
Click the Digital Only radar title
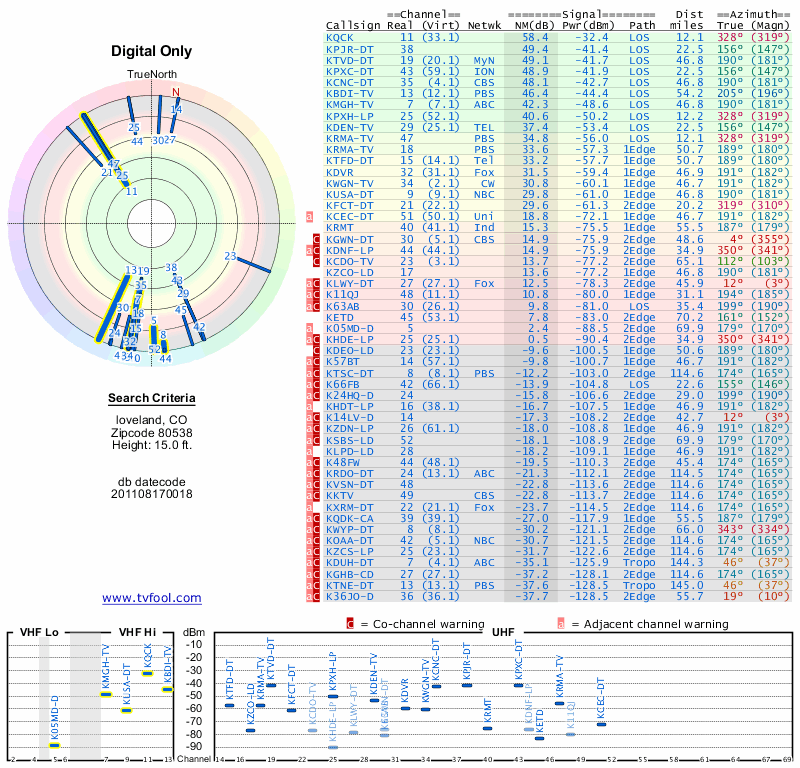(152, 51)
